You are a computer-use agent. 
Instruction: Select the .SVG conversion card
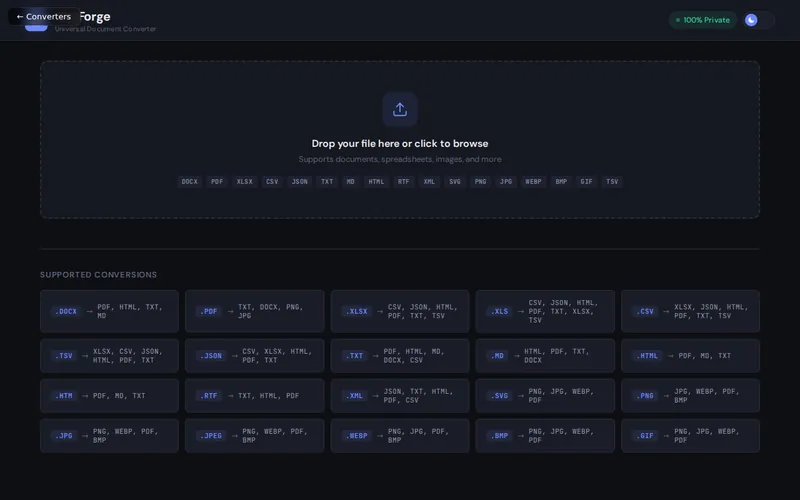point(545,395)
